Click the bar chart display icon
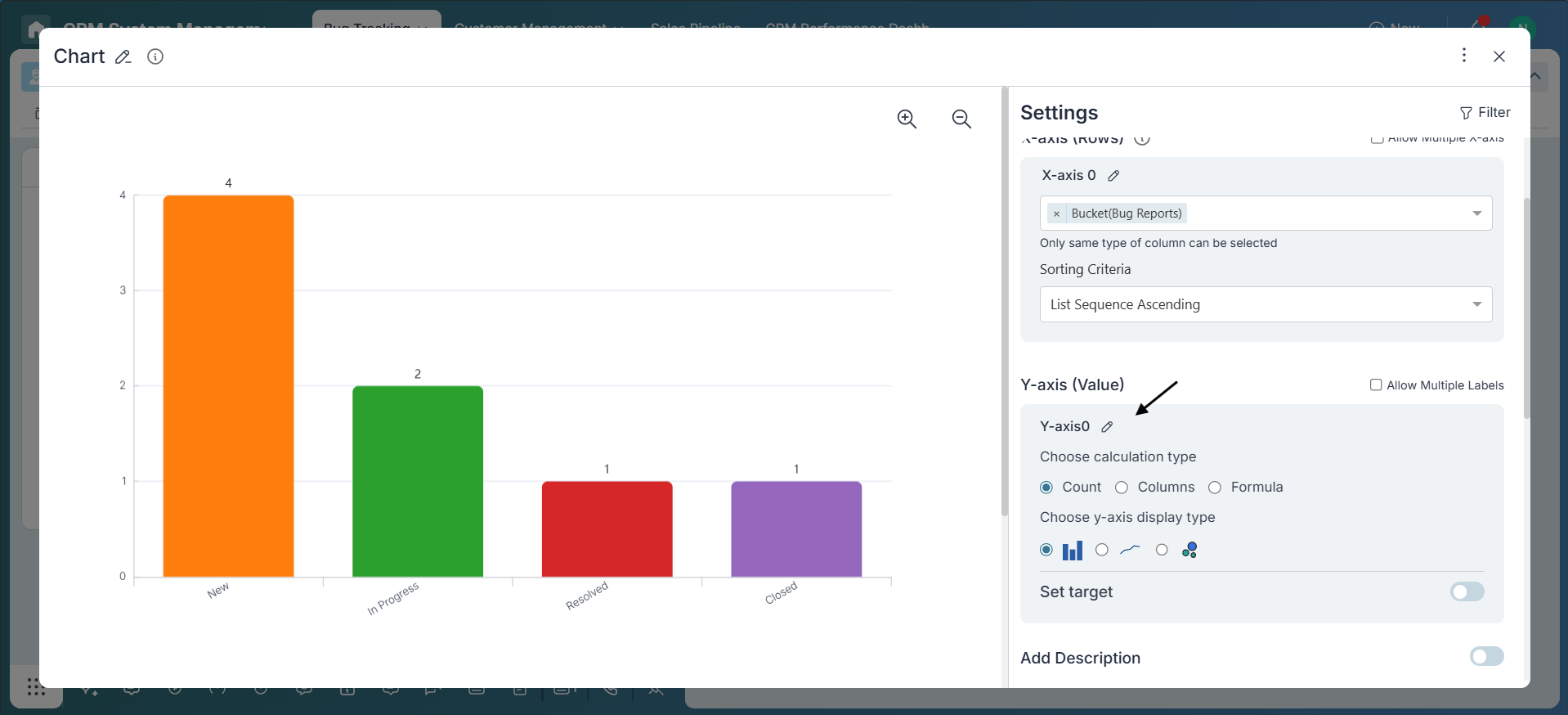 point(1073,551)
